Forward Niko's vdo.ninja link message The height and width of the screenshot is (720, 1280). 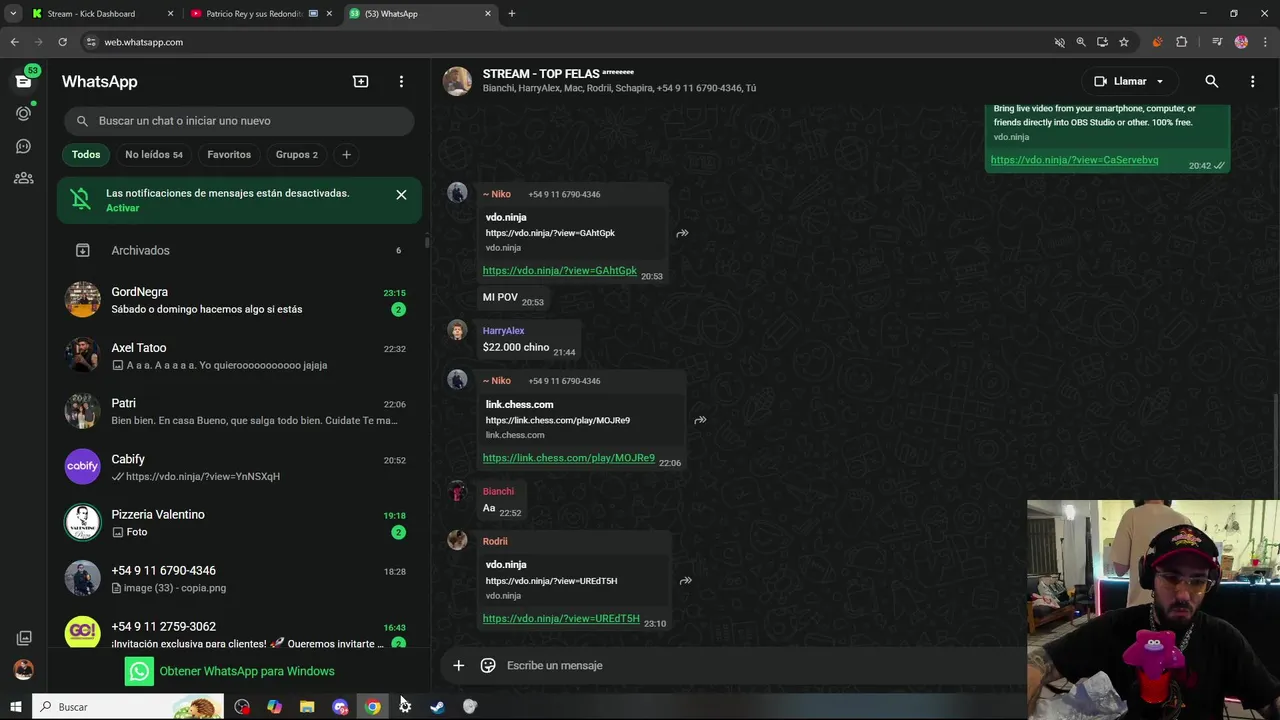tap(682, 233)
